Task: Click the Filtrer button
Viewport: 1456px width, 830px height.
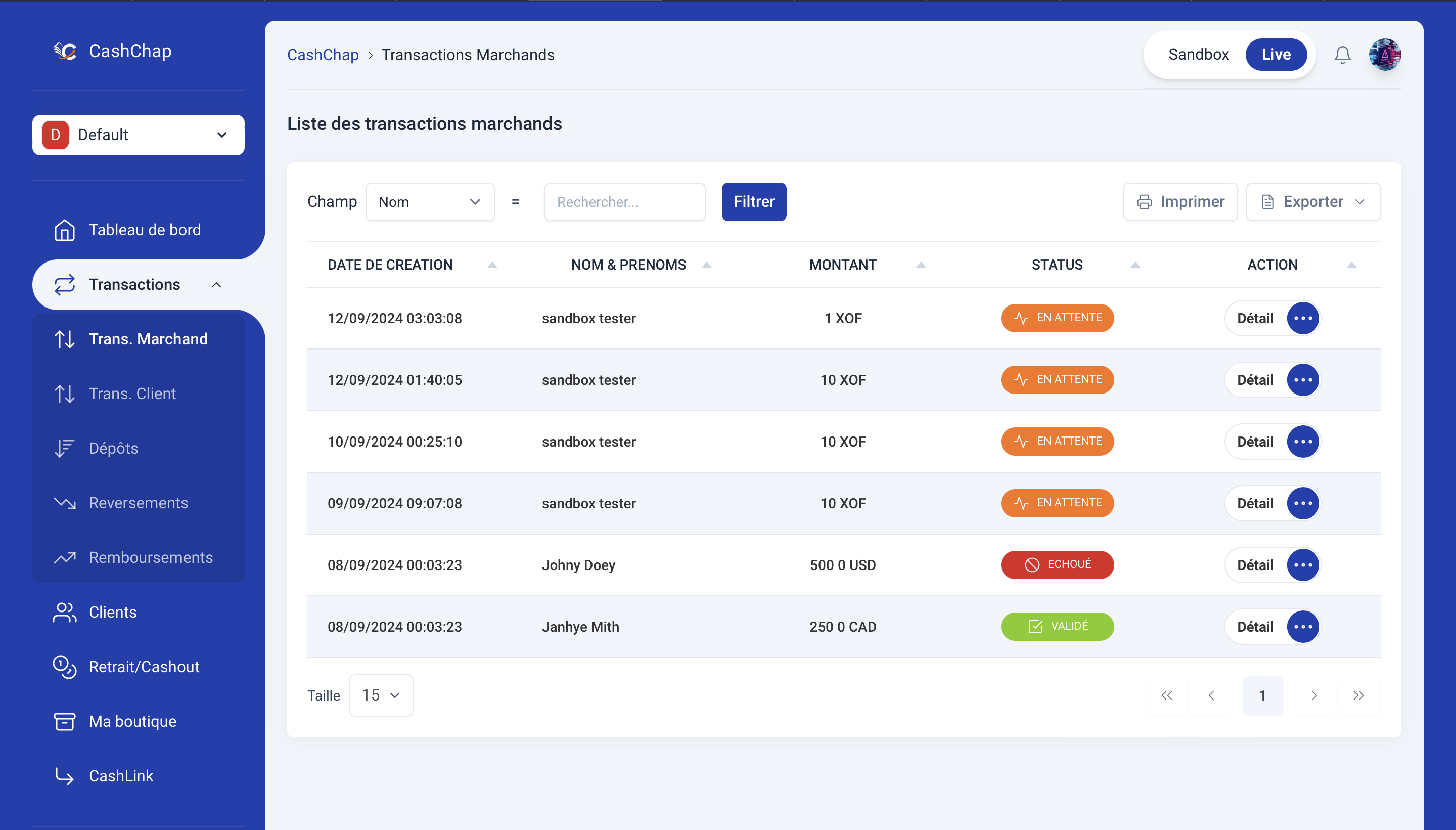Action: [x=754, y=202]
